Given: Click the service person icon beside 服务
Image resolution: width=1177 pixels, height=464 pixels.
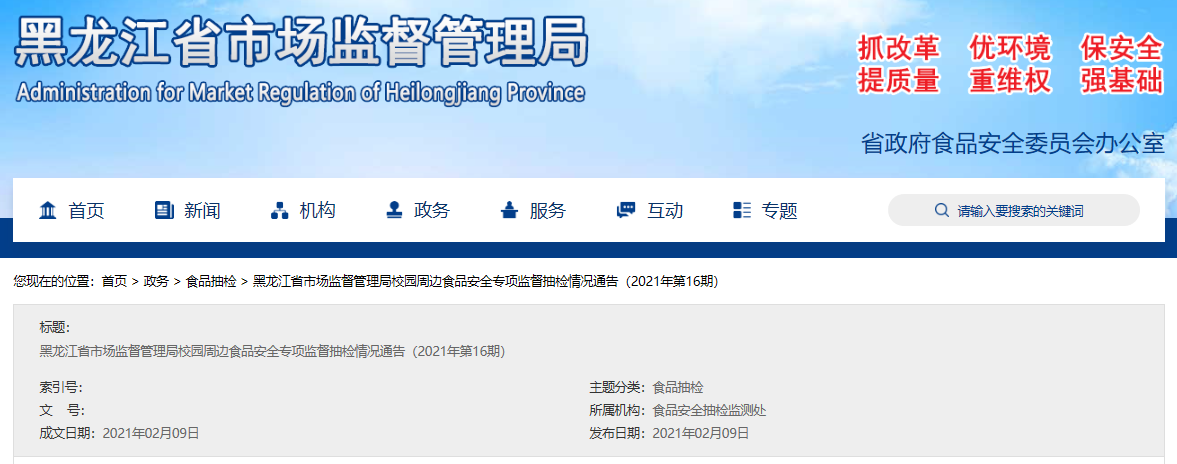Looking at the screenshot, I should (x=510, y=210).
